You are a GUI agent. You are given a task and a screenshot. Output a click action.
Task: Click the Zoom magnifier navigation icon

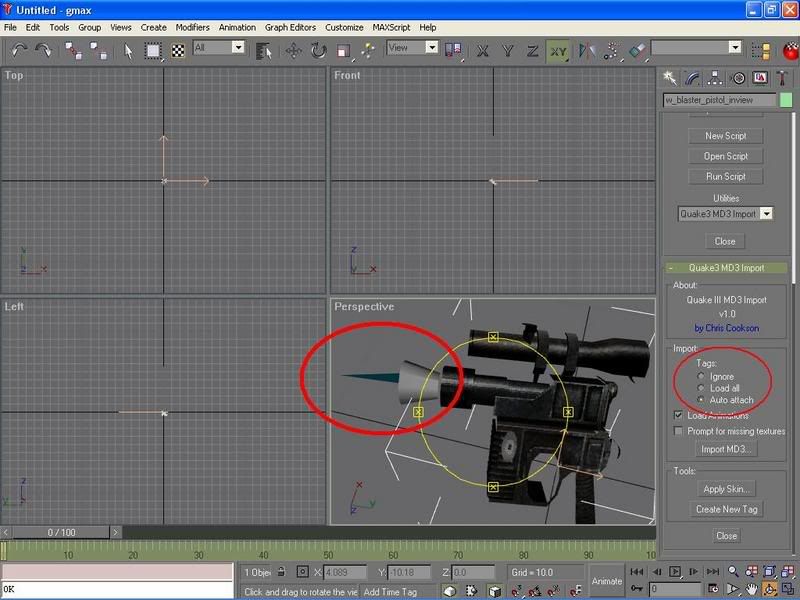tap(733, 571)
